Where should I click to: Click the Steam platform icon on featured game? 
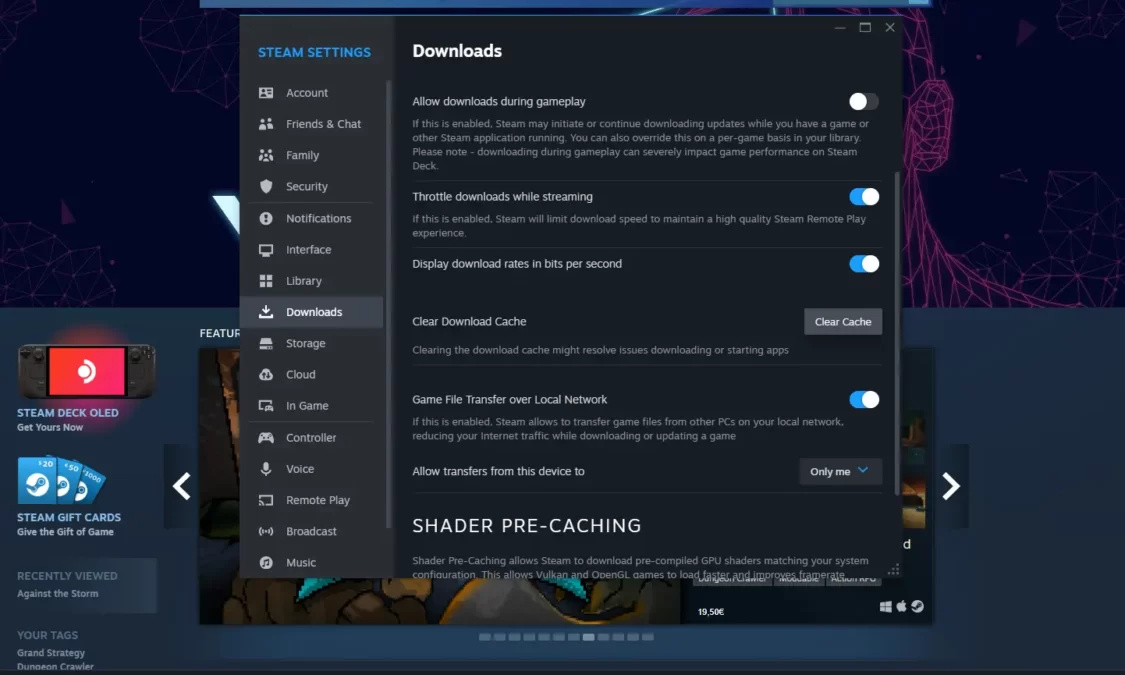pyautogui.click(x=917, y=606)
